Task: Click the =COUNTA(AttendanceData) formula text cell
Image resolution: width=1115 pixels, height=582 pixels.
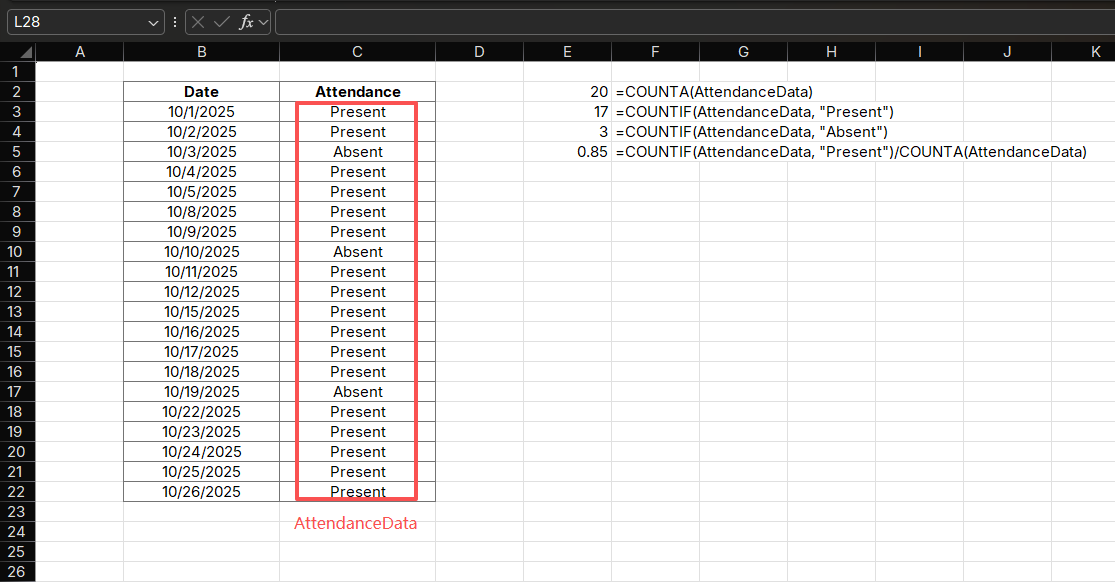Action: [655, 92]
